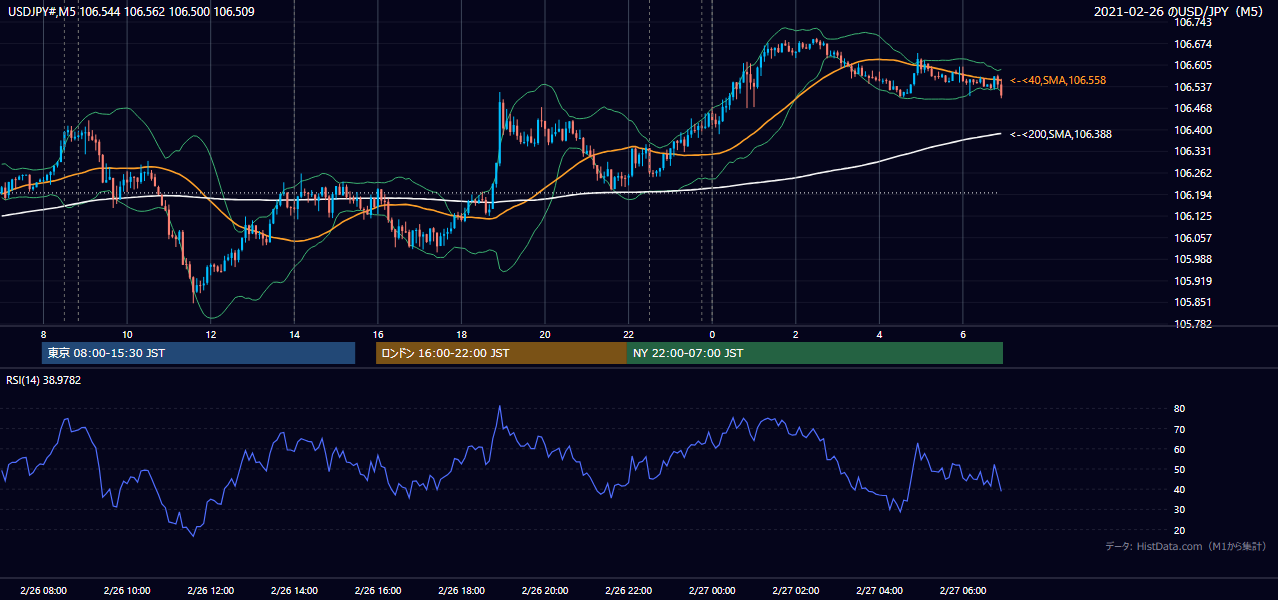Click price axis value 106.400

(1193, 130)
